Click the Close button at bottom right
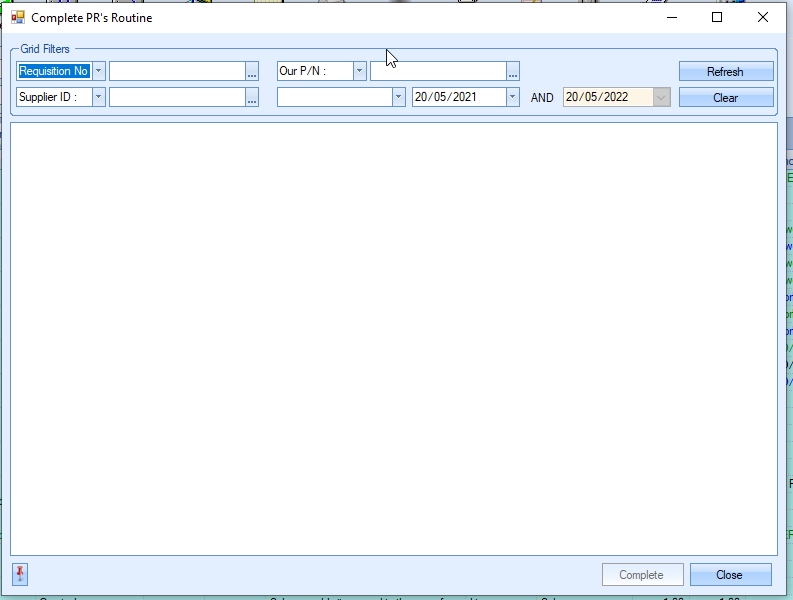The image size is (793, 600). click(x=730, y=575)
